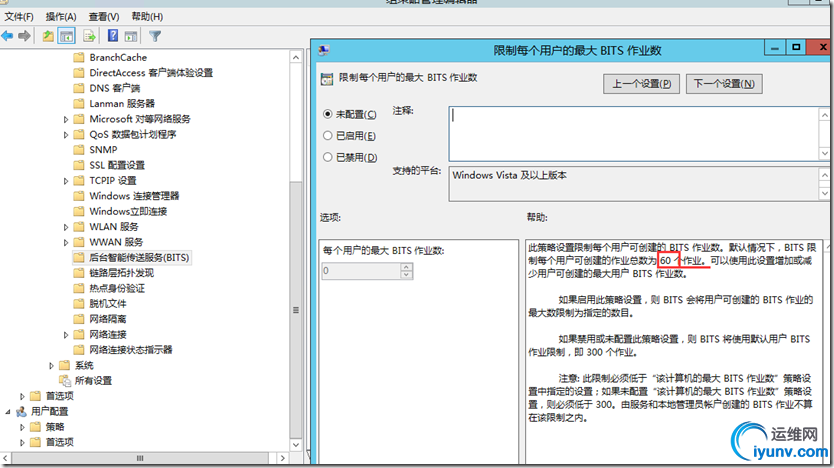Expand the WLAN 服务 node

[x=65, y=228]
